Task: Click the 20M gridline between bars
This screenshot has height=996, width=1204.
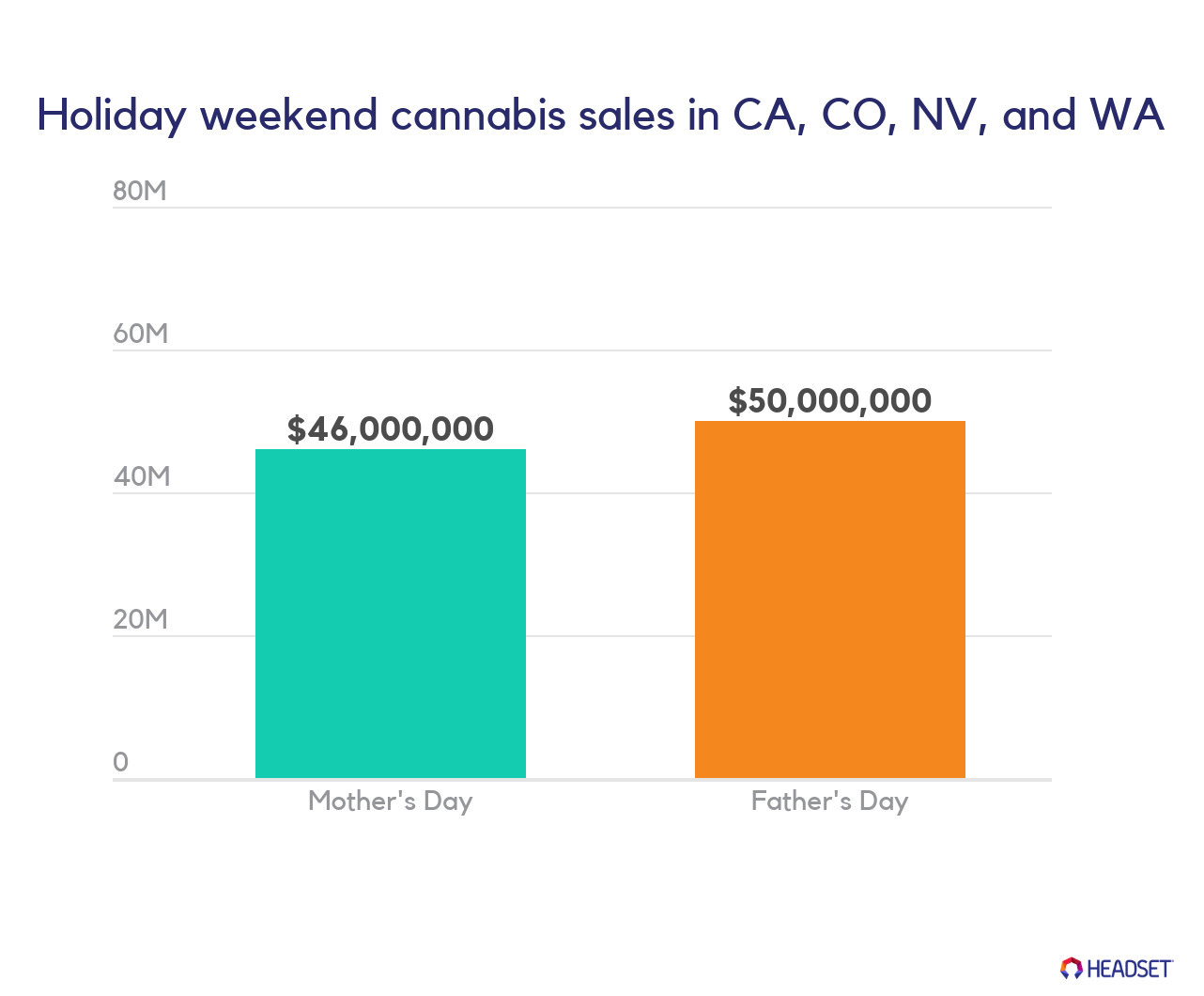Action: (610, 636)
